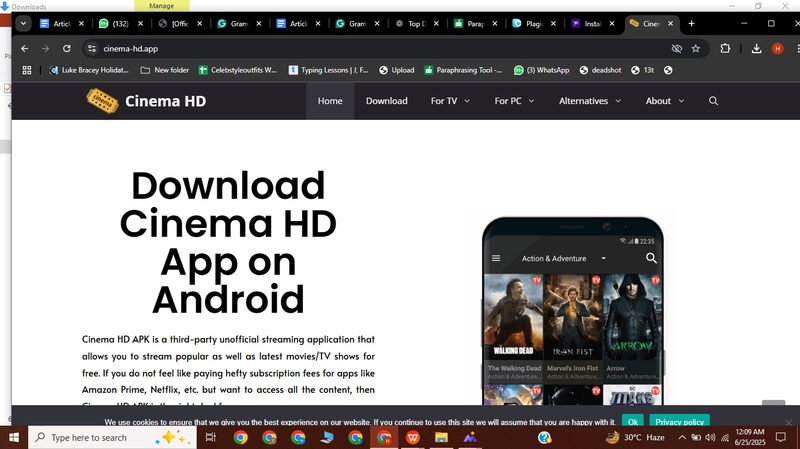
Task: Close the active Cinema tab
Action: click(670, 23)
